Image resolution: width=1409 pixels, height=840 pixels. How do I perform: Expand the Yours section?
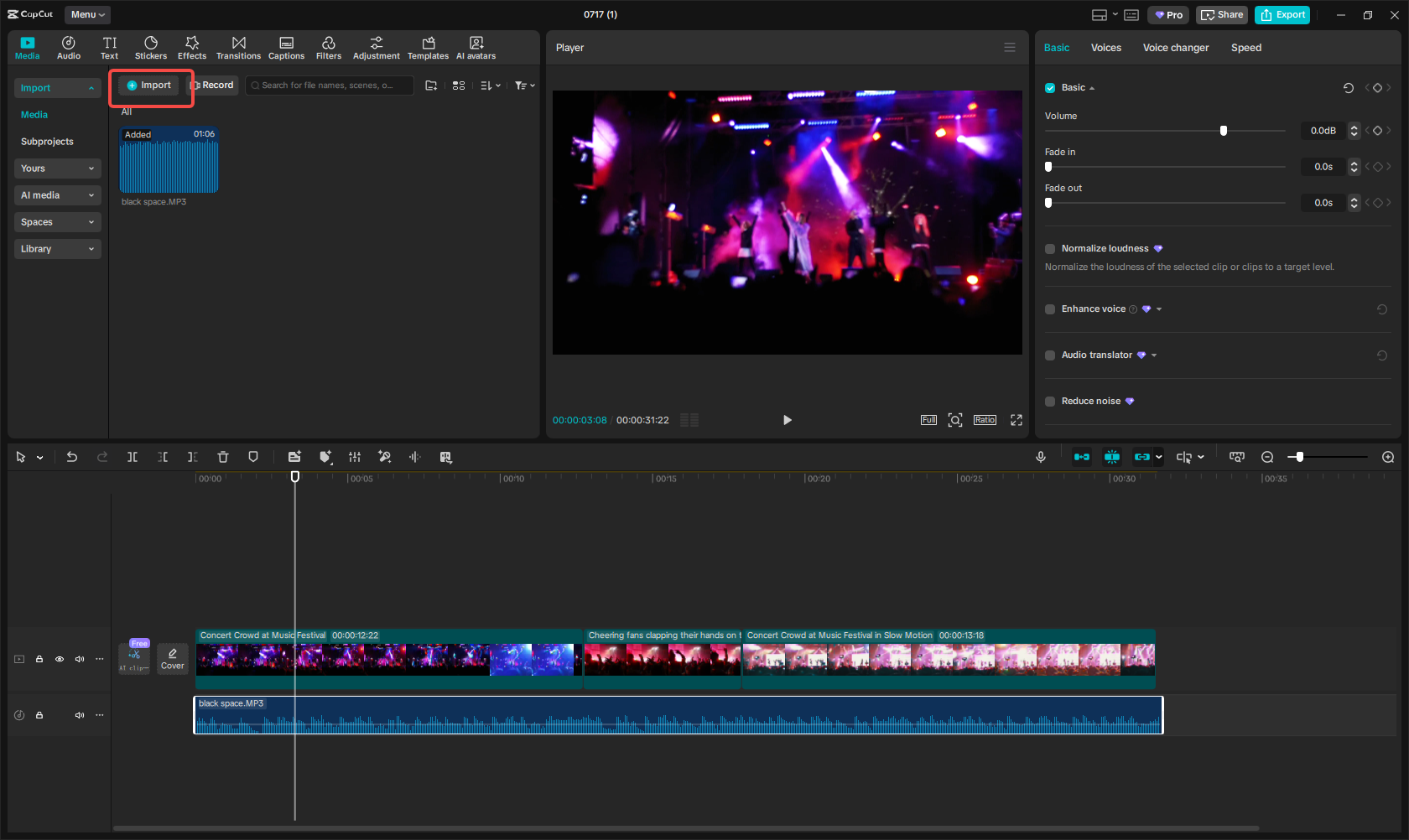58,169
